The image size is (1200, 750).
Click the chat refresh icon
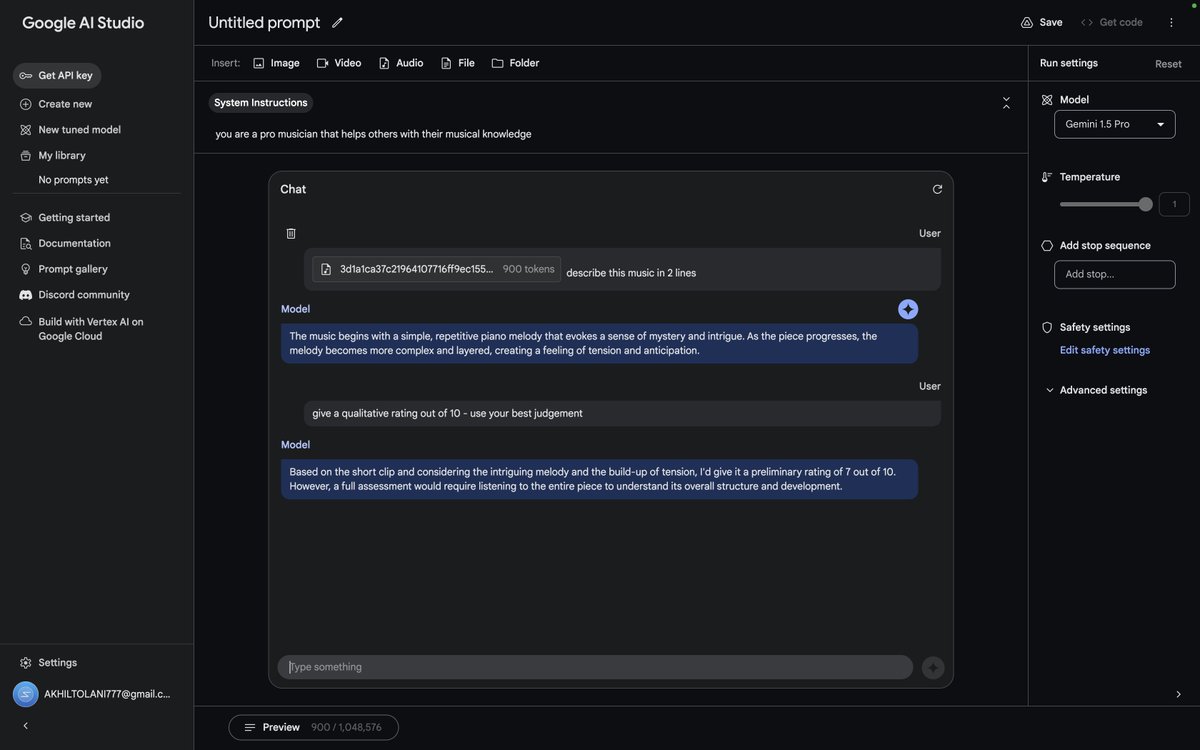(x=937, y=189)
